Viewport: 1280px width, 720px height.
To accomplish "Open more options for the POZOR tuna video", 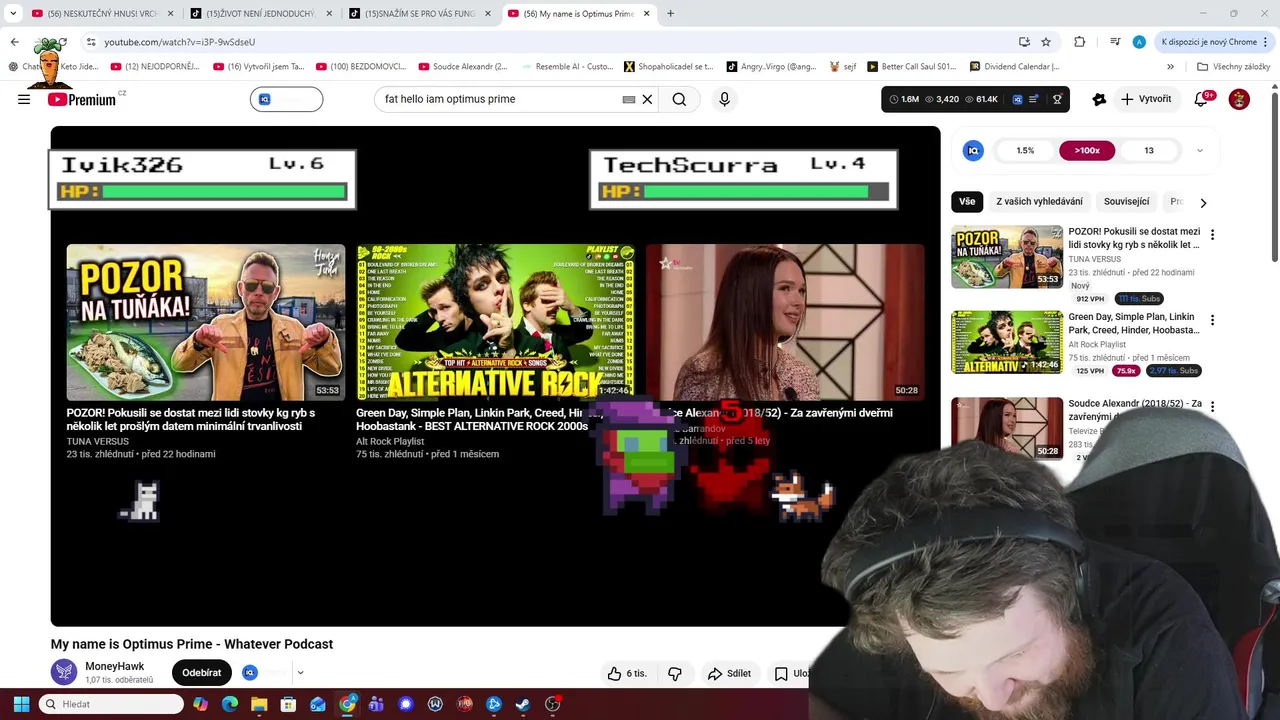I will [1212, 235].
